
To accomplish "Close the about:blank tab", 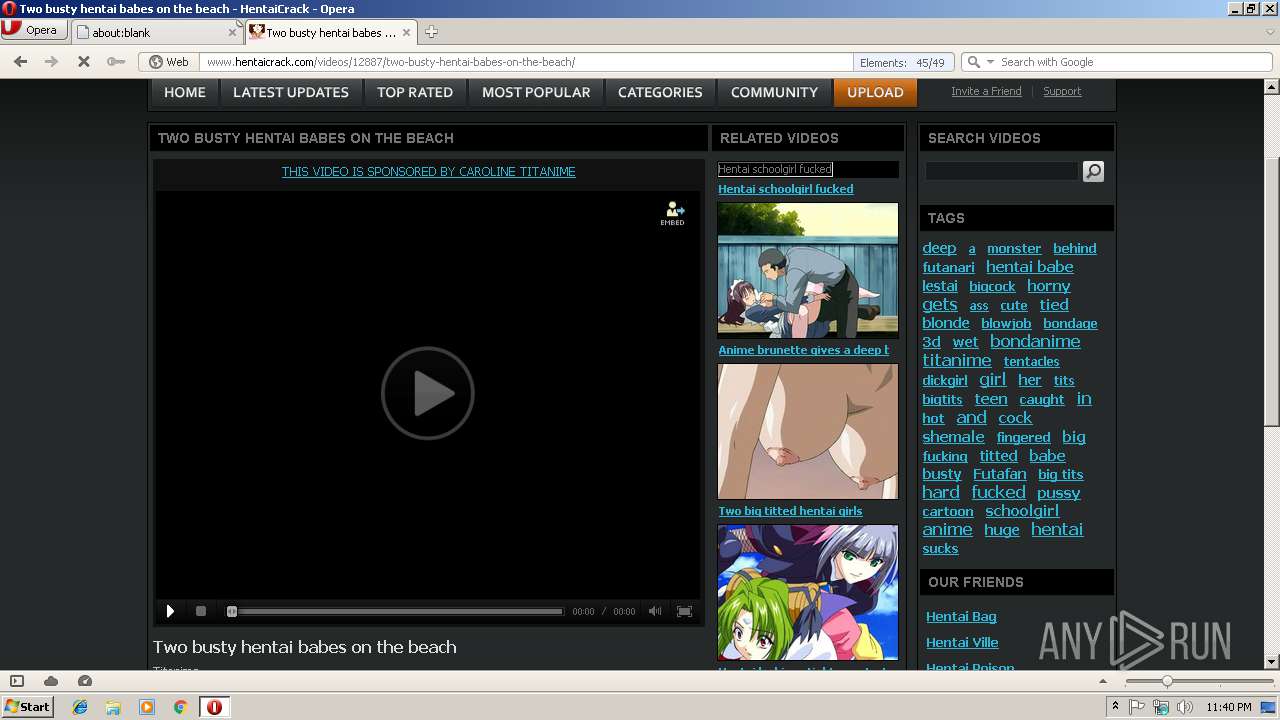I will (x=232, y=32).
